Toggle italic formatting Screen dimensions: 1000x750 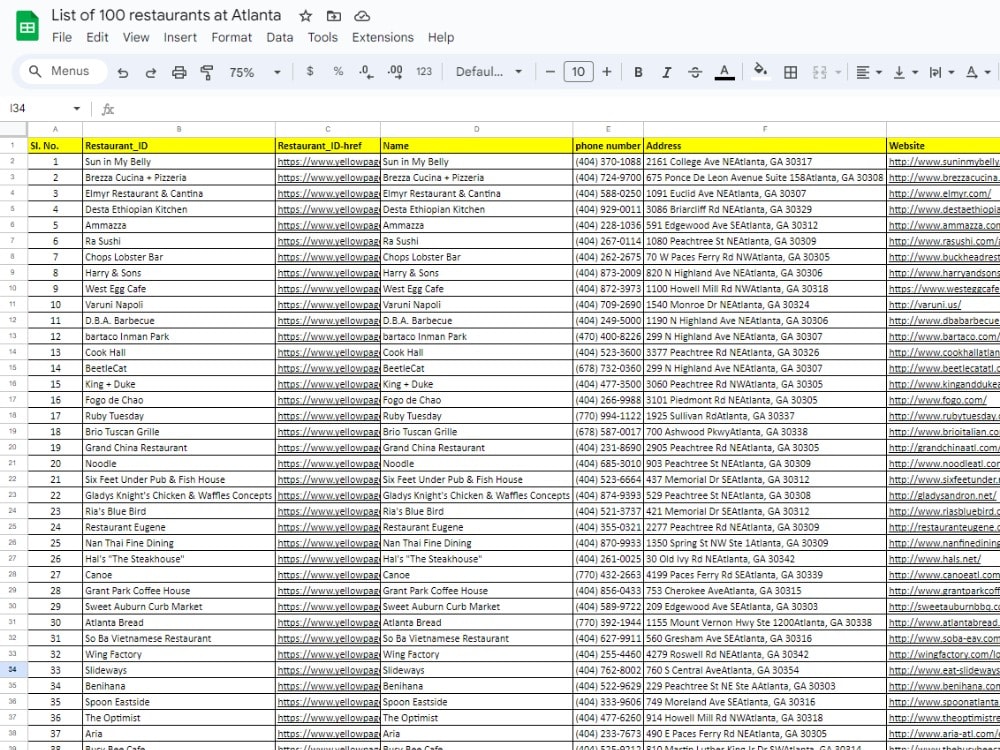[666, 72]
